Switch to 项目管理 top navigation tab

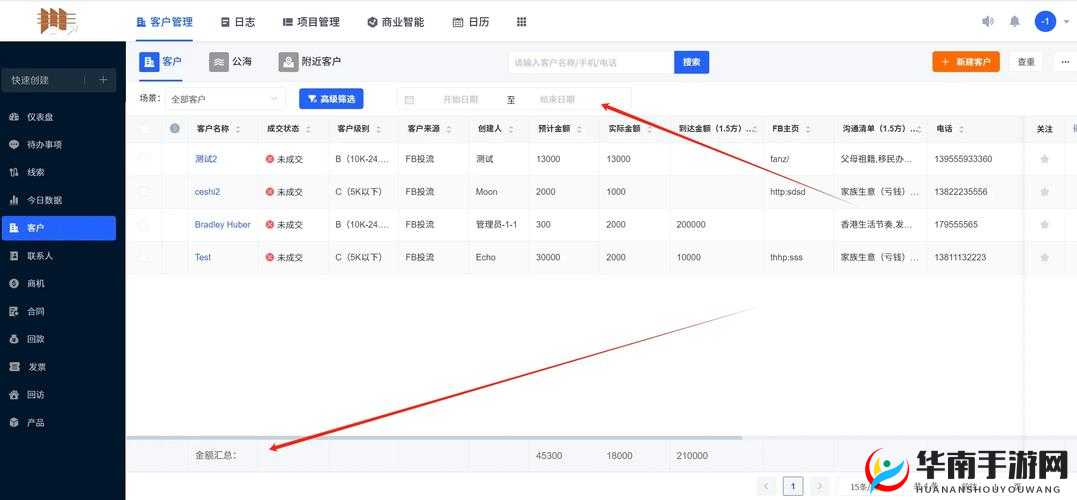pyautogui.click(x=311, y=22)
